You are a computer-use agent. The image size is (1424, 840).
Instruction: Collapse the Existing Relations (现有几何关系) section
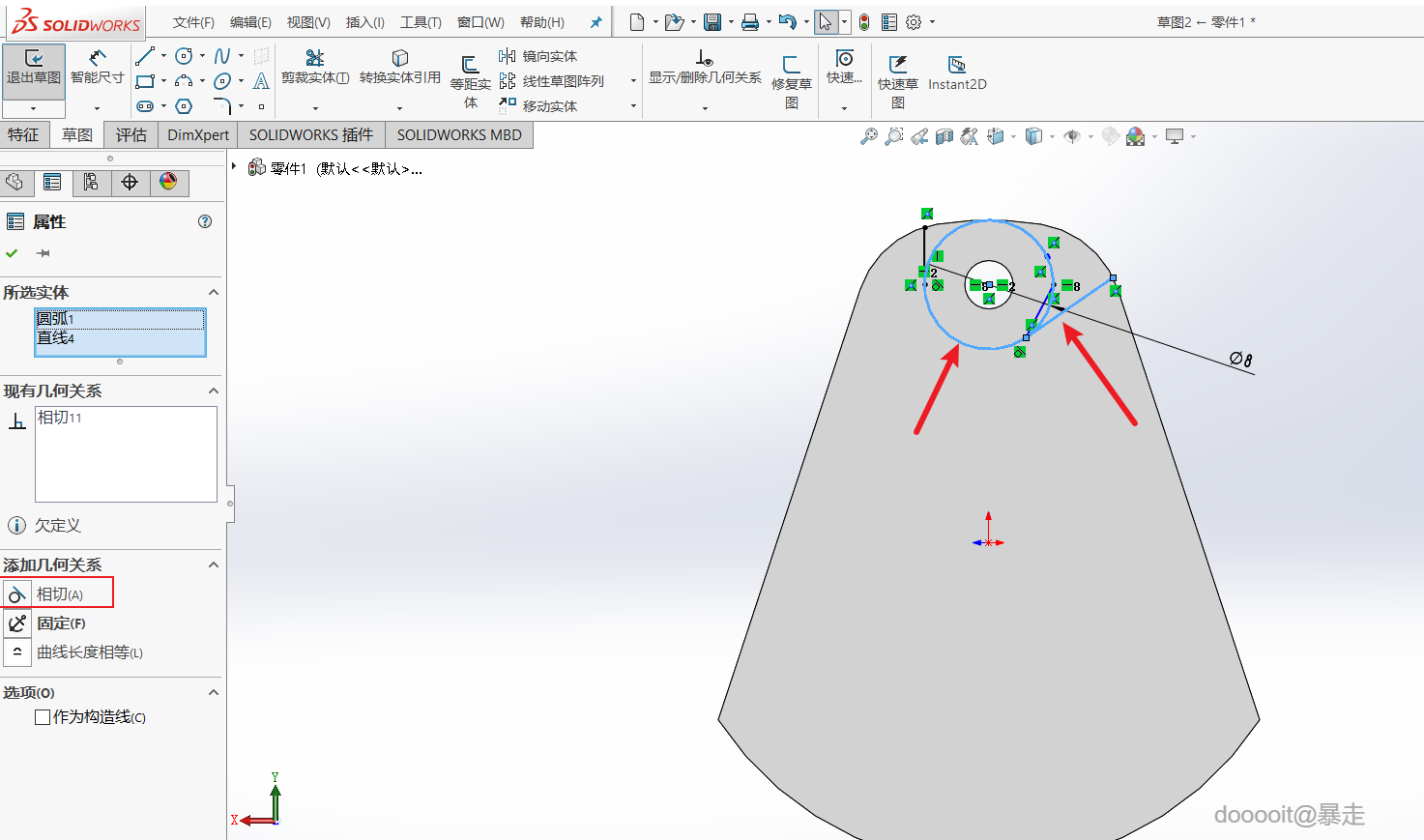click(214, 391)
